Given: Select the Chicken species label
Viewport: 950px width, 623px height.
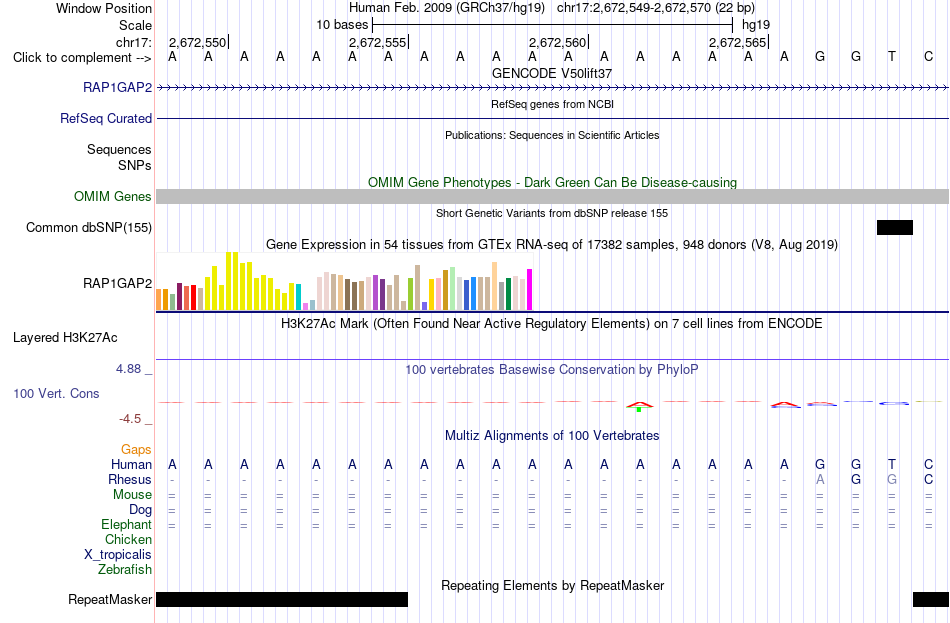Looking at the screenshot, I should (128, 539).
